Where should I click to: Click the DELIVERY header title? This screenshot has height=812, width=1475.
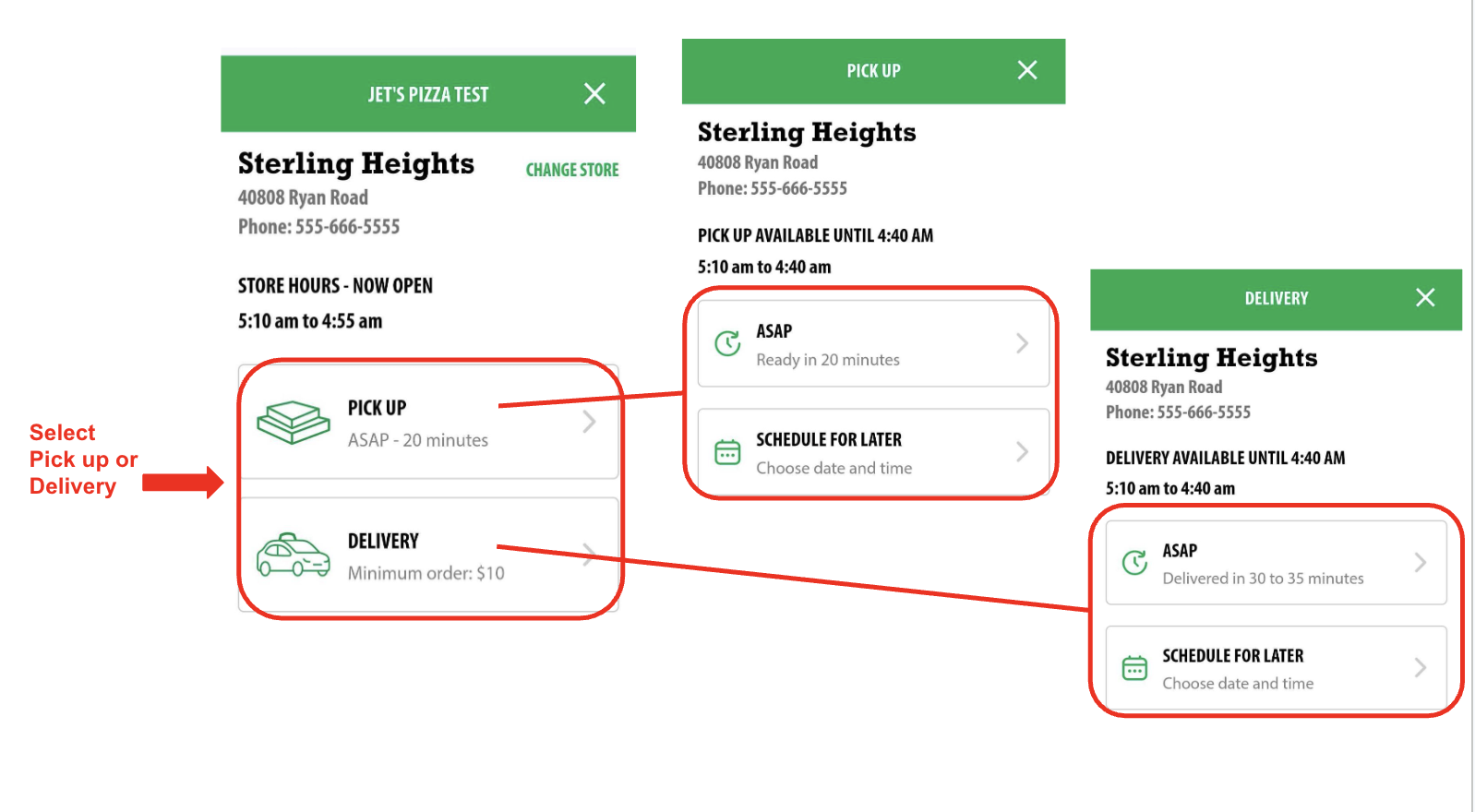tap(1277, 298)
